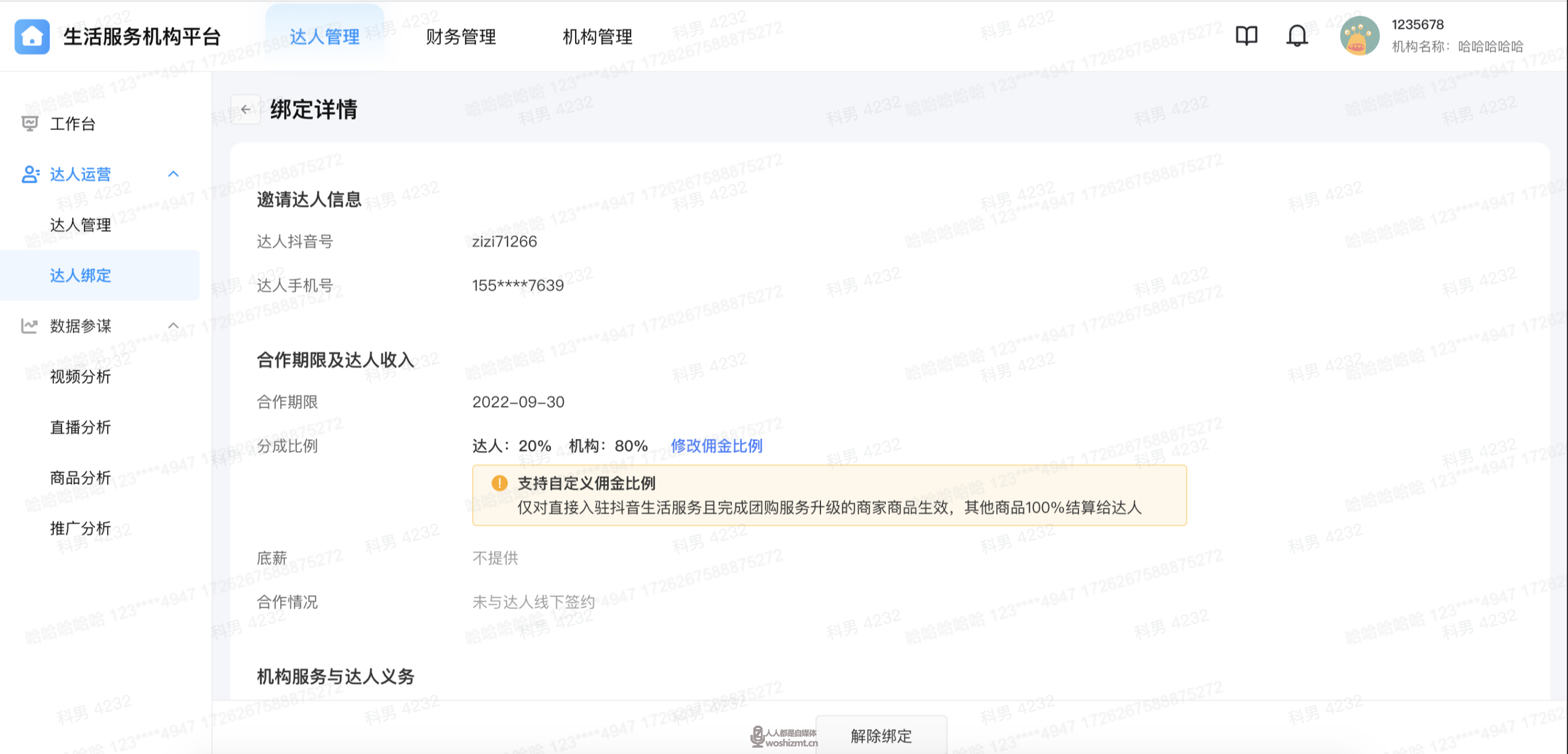Select 达人绑定 sidebar item
The height and width of the screenshot is (754, 1568).
(x=80, y=275)
